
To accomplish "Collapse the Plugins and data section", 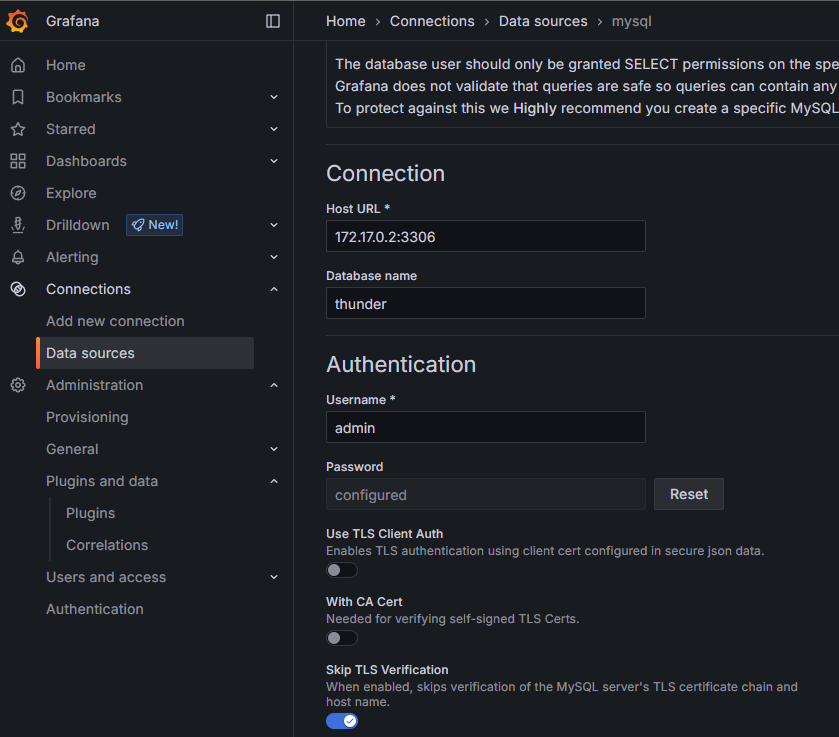I will click(x=274, y=480).
